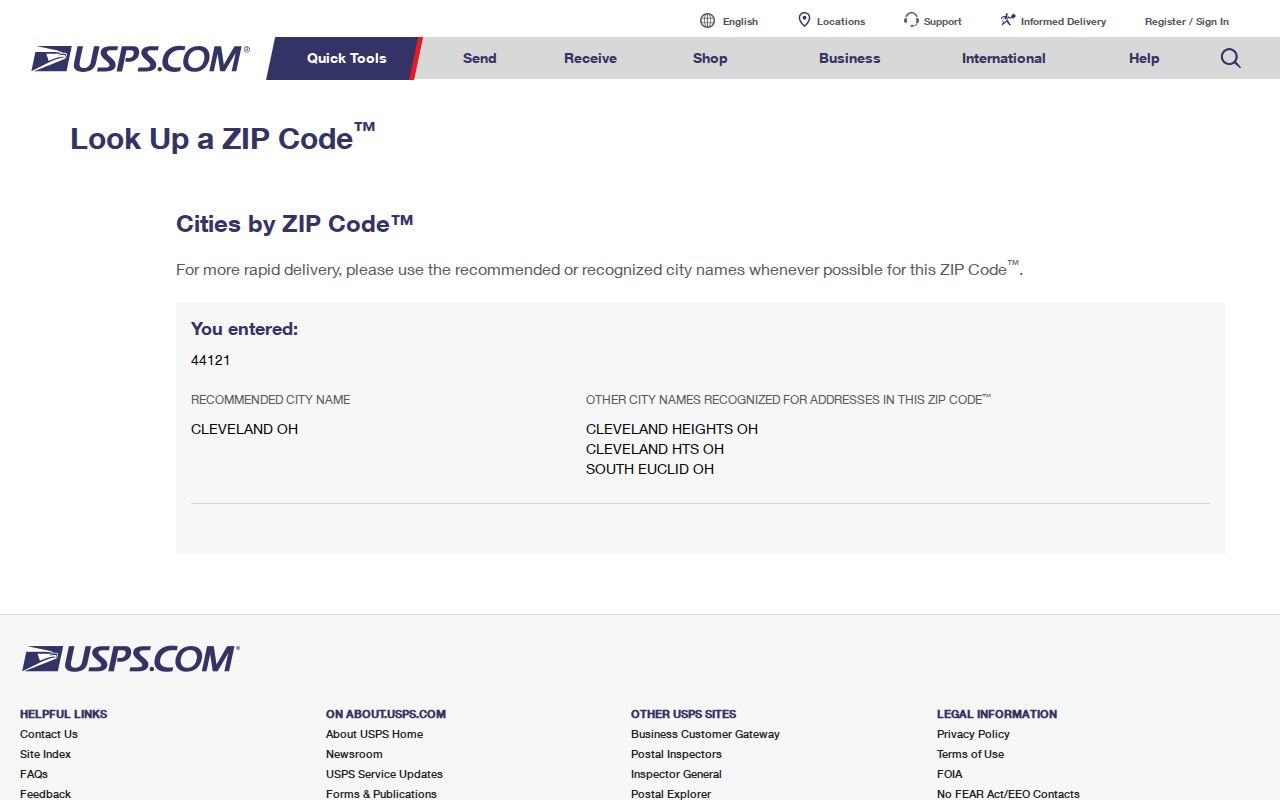This screenshot has width=1280, height=800.
Task: Select recommended city CLEVELAND OH
Action: click(244, 429)
